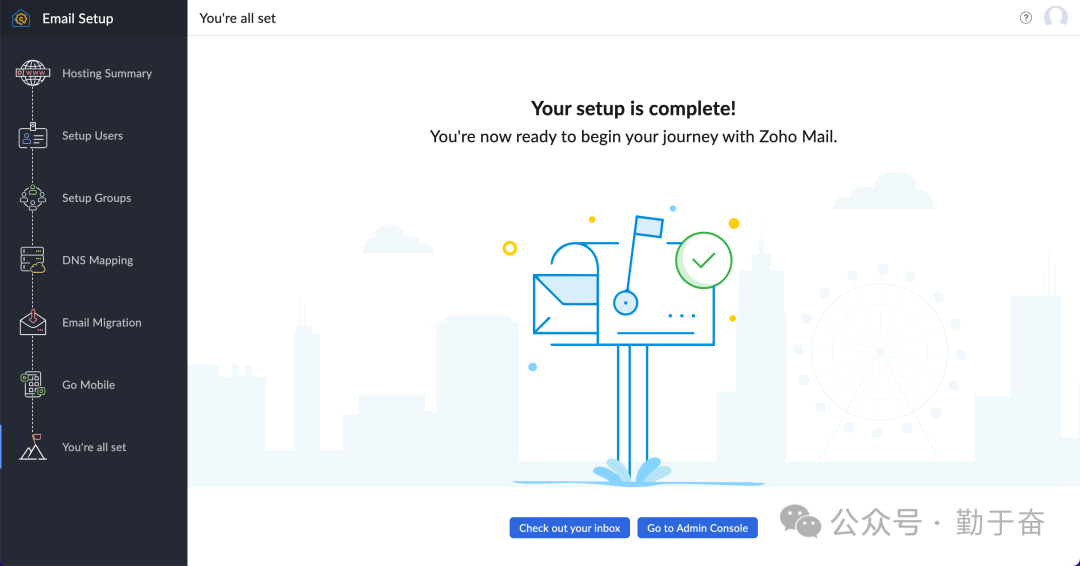This screenshot has width=1080, height=566.
Task: Click the Go Mobile device icon
Action: pyautogui.click(x=33, y=385)
